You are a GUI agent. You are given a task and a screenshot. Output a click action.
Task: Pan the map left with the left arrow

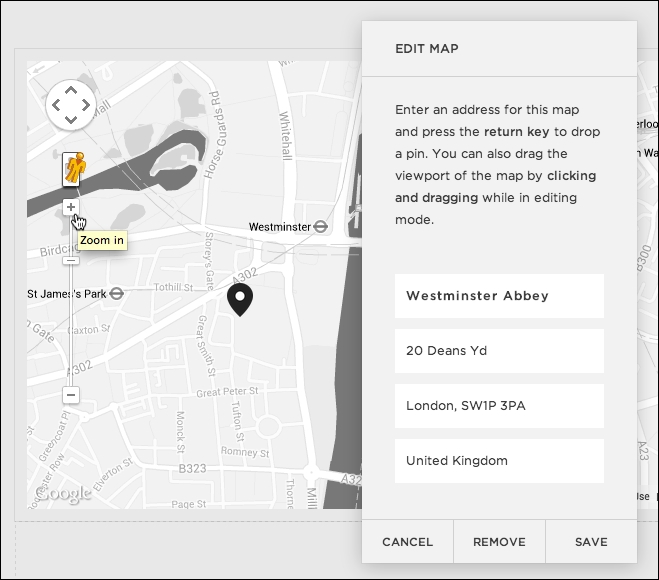click(55, 105)
